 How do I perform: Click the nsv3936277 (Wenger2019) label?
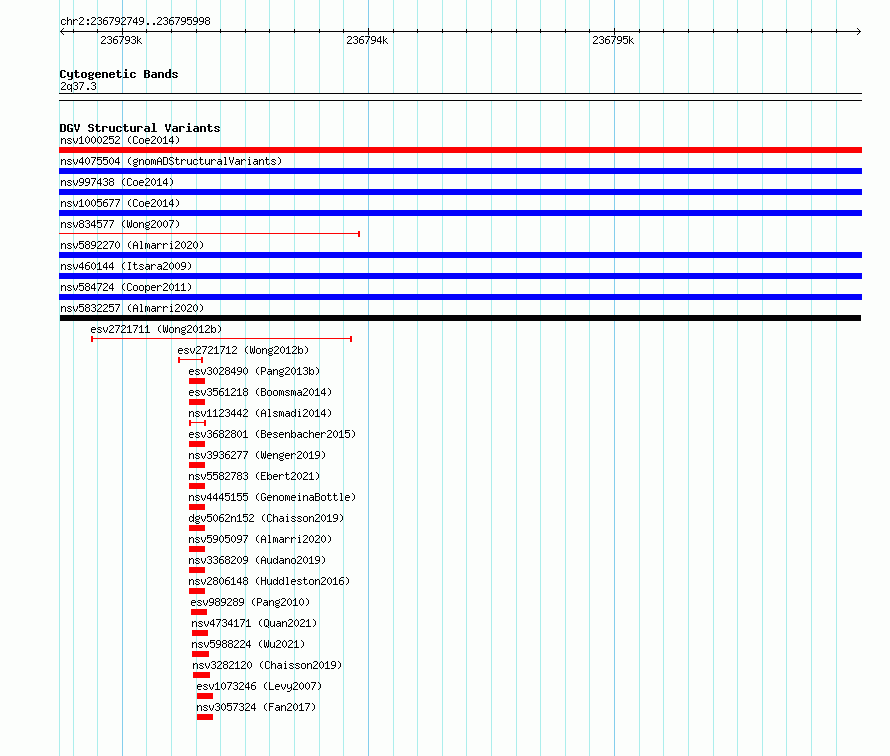click(257, 455)
